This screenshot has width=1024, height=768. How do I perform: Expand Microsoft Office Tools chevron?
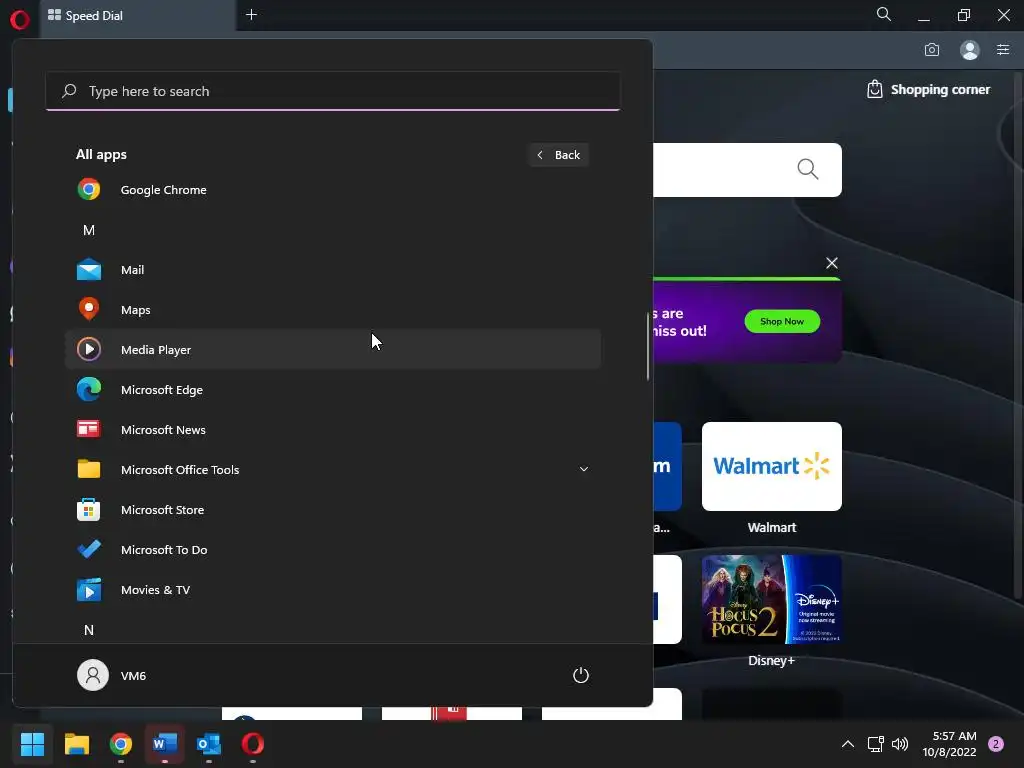pyautogui.click(x=584, y=469)
